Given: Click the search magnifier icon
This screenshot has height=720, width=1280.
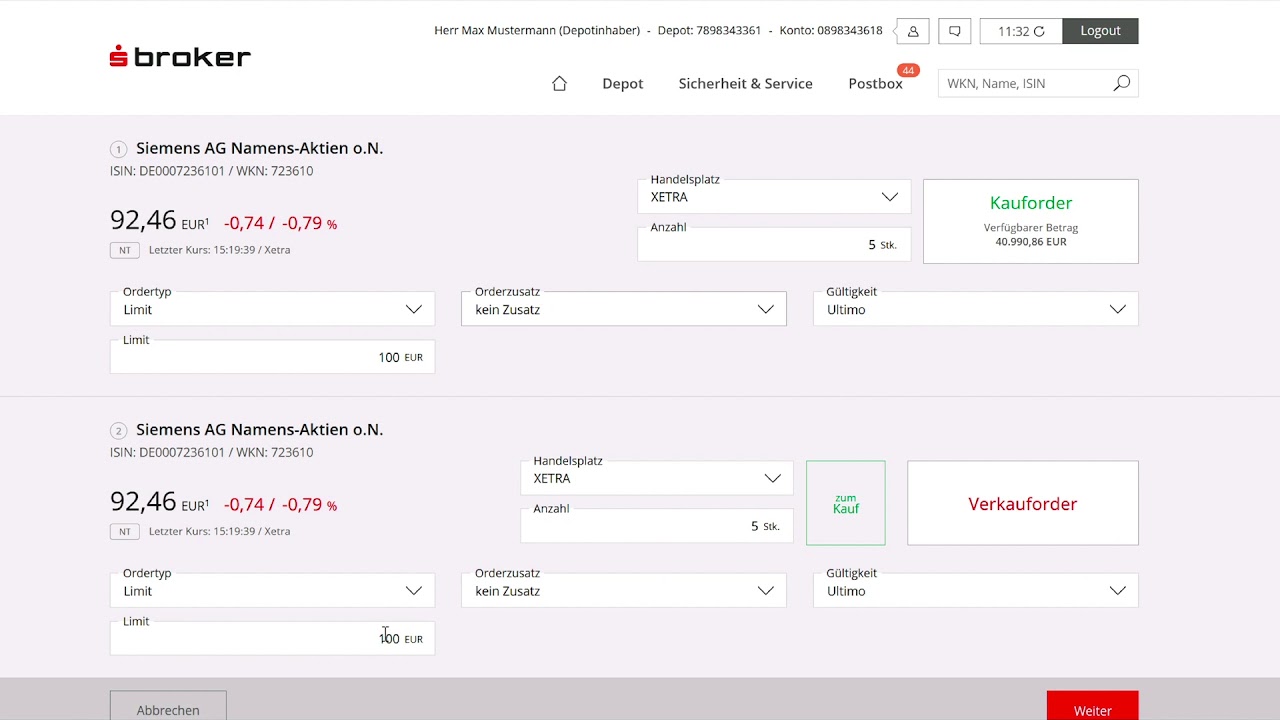Looking at the screenshot, I should (1122, 84).
